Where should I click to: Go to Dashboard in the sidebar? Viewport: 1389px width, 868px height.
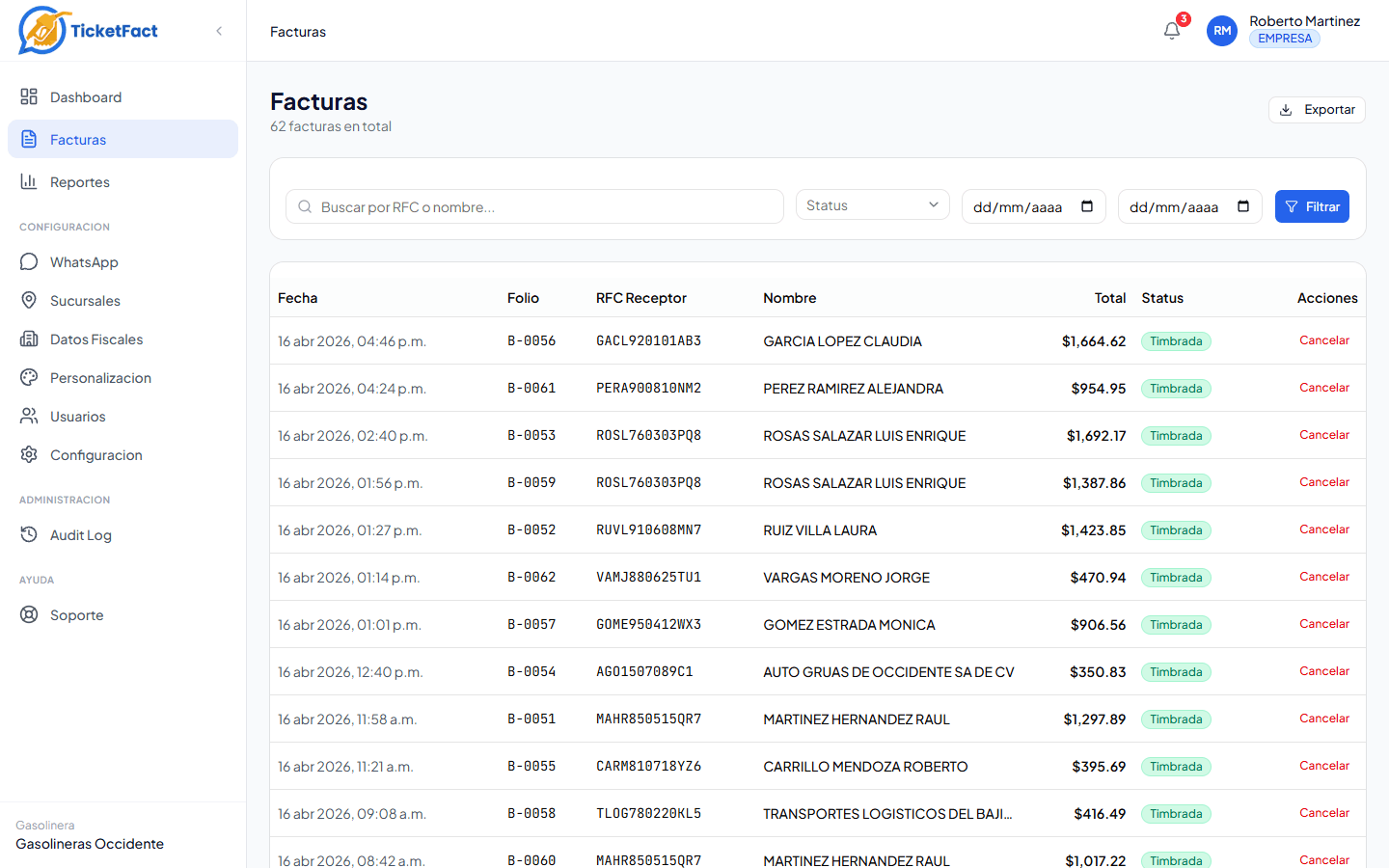tap(86, 97)
